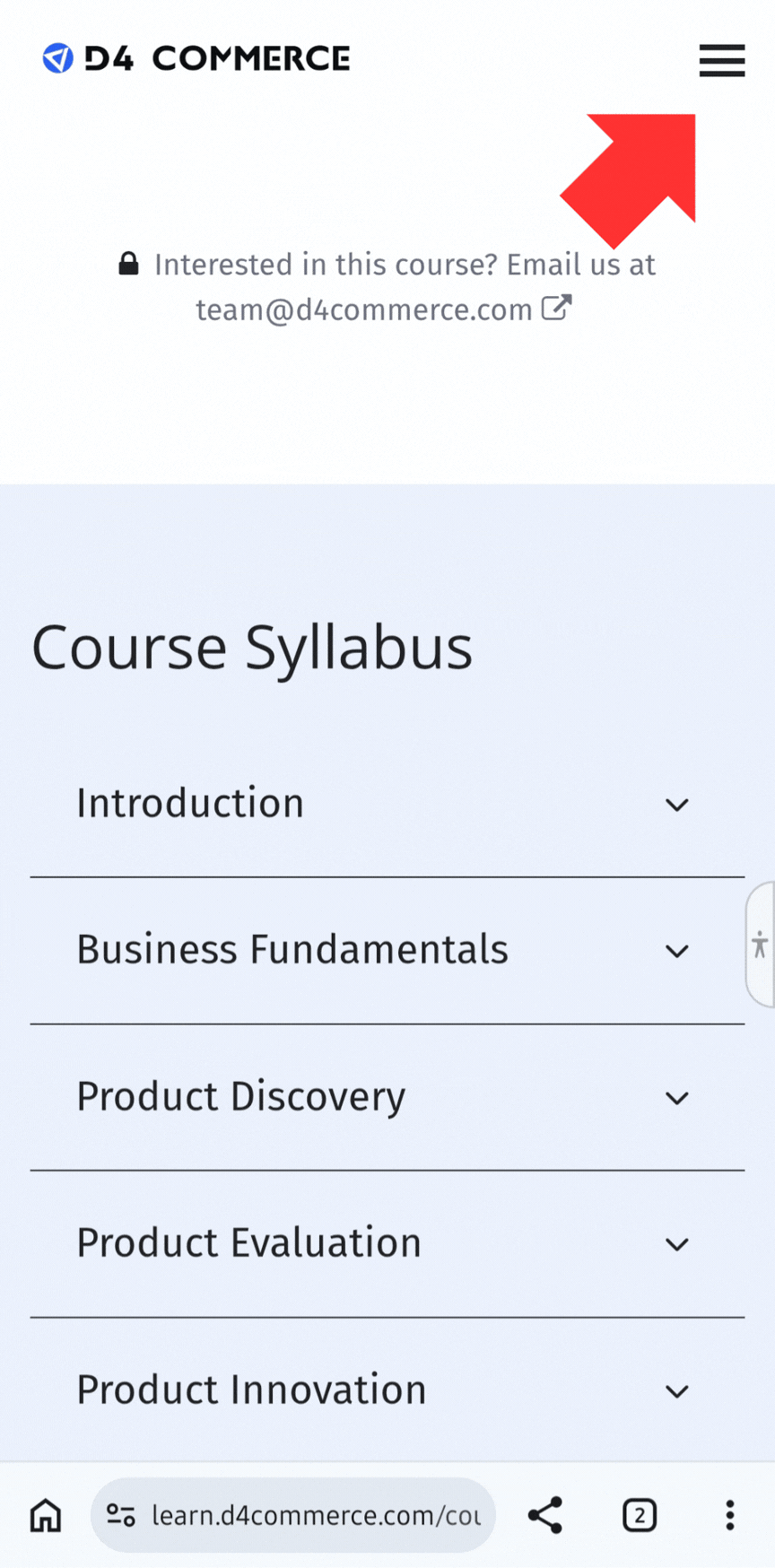The height and width of the screenshot is (1568, 775).
Task: Select the Introduction syllabus title
Action: click(190, 803)
